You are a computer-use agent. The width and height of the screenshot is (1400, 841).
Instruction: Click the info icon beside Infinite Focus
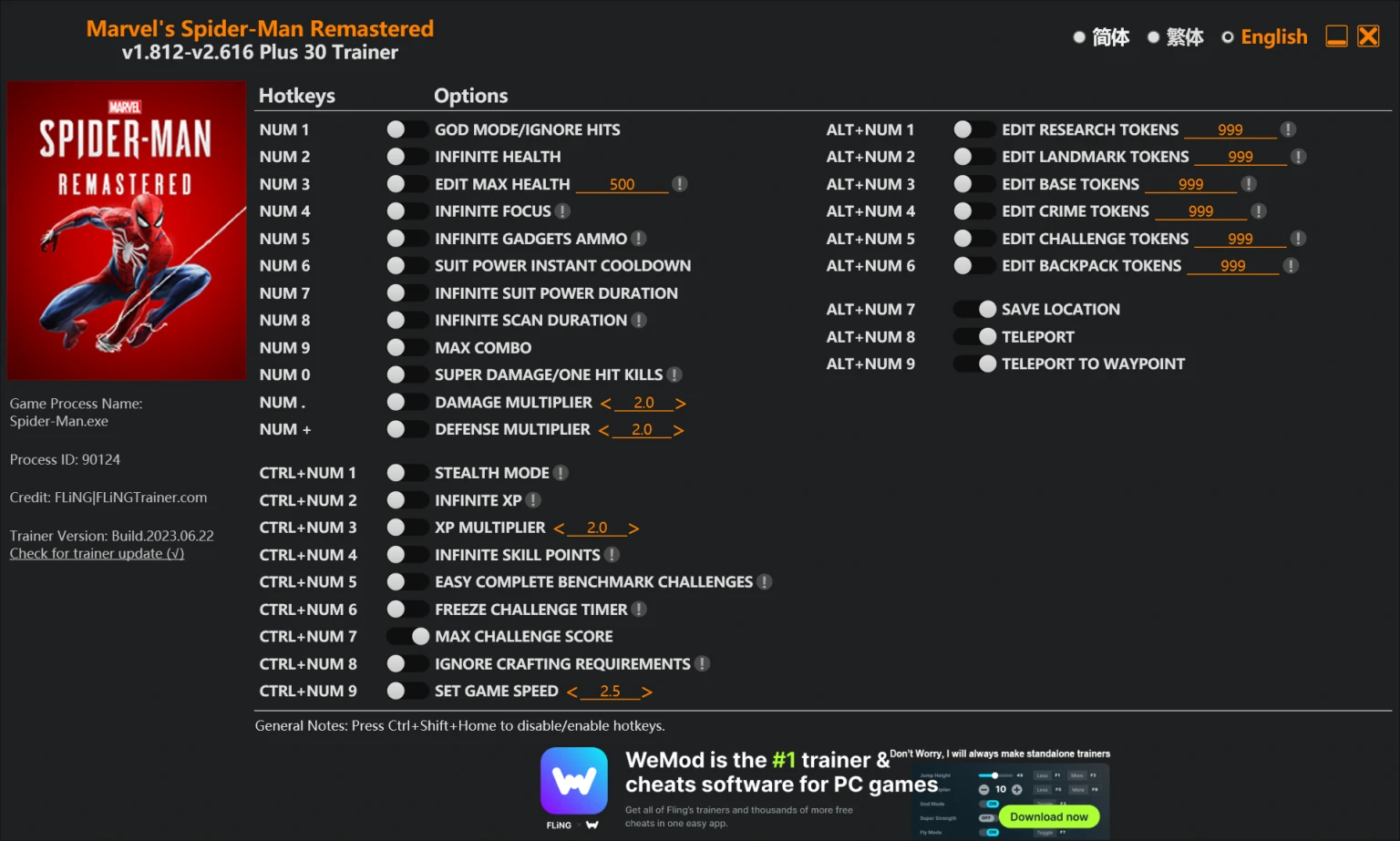[x=562, y=211]
